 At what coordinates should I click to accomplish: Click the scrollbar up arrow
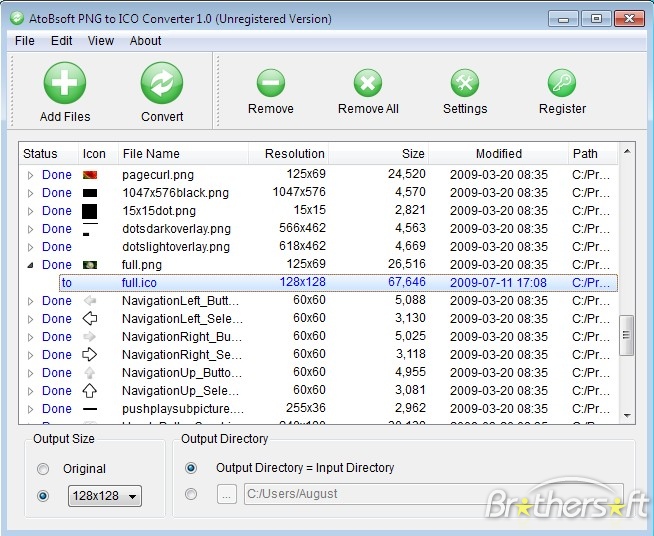click(x=627, y=151)
